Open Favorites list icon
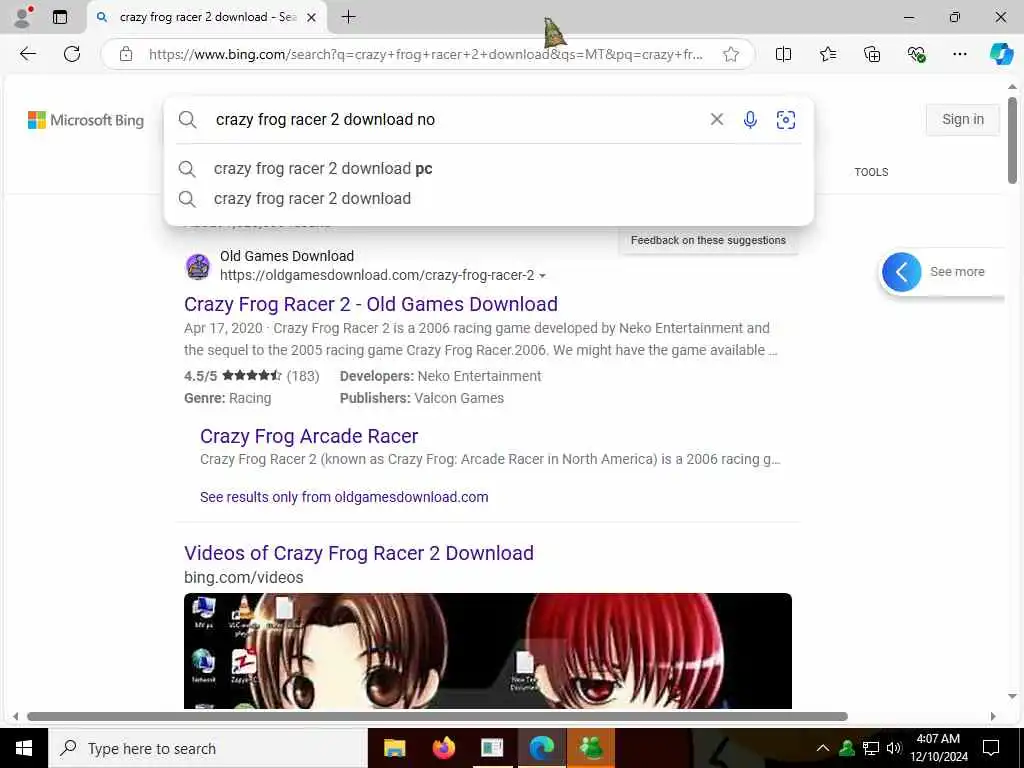The height and width of the screenshot is (768, 1024). 827,54
